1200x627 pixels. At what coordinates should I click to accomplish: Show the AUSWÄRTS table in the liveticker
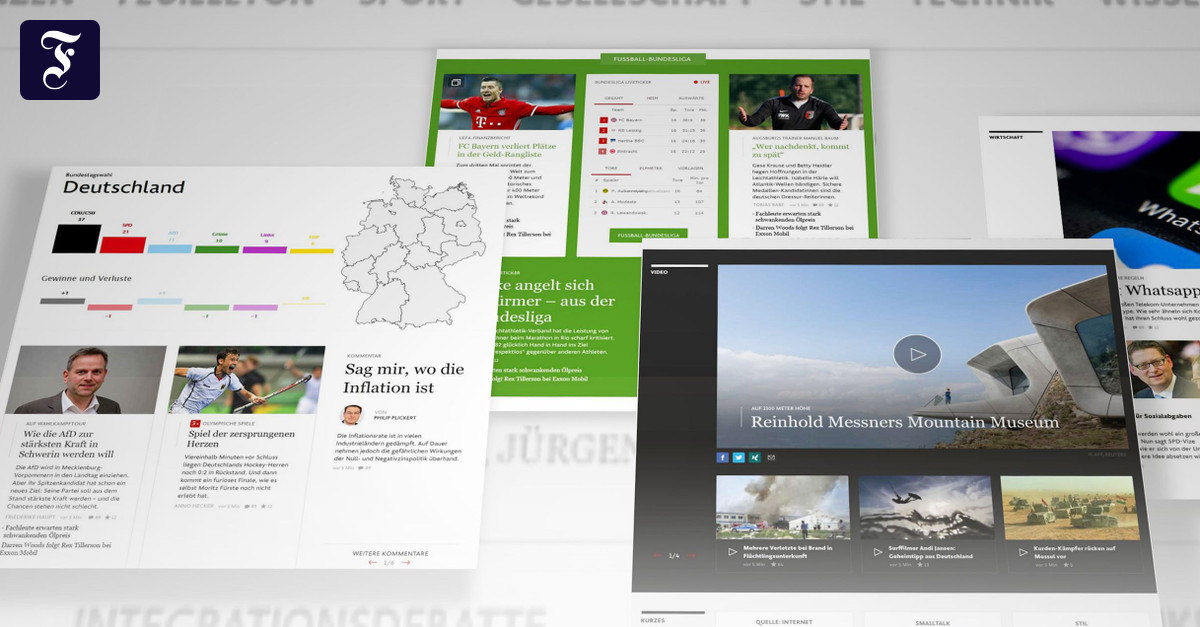[x=690, y=97]
